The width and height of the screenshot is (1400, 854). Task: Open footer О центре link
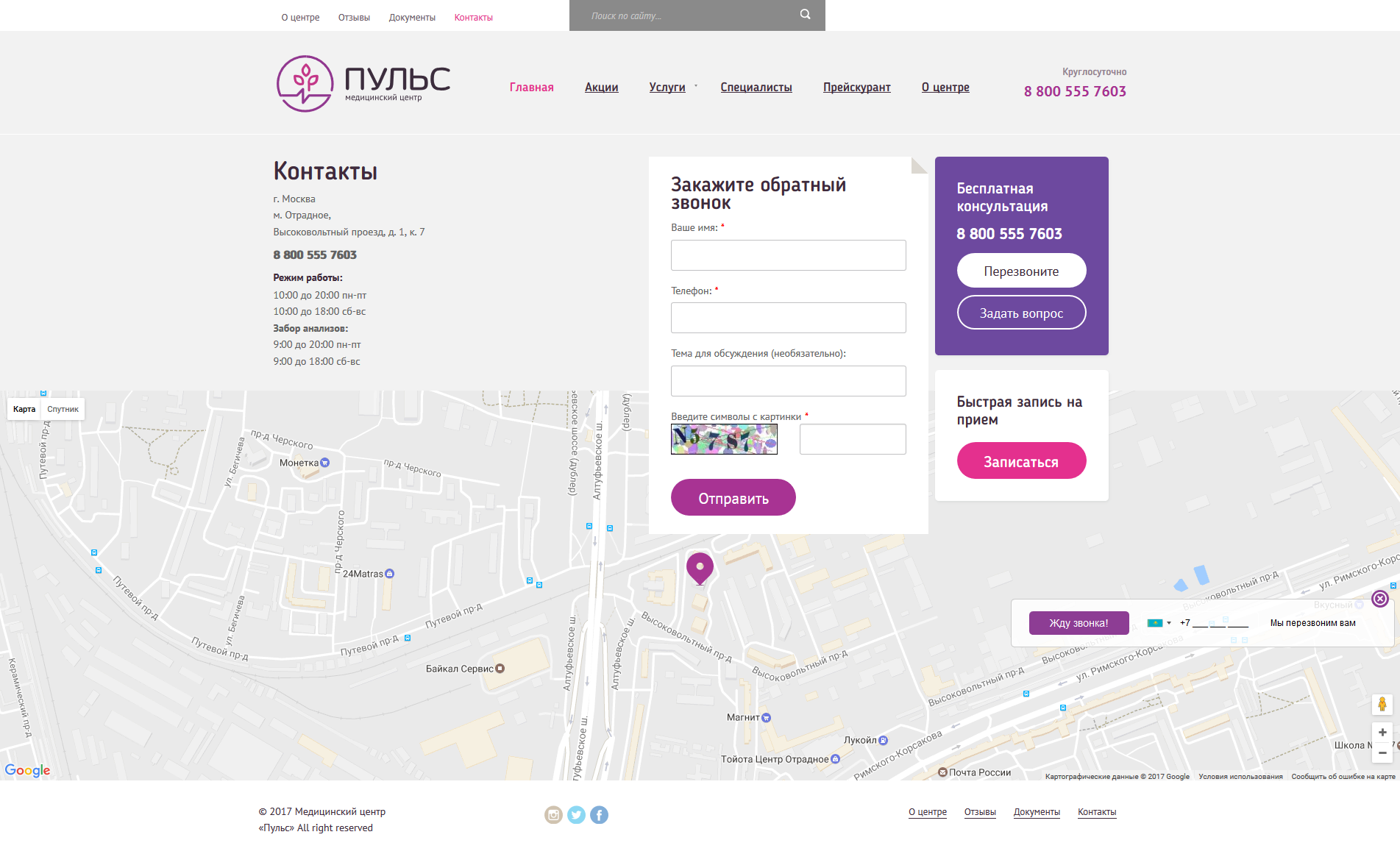tap(928, 812)
